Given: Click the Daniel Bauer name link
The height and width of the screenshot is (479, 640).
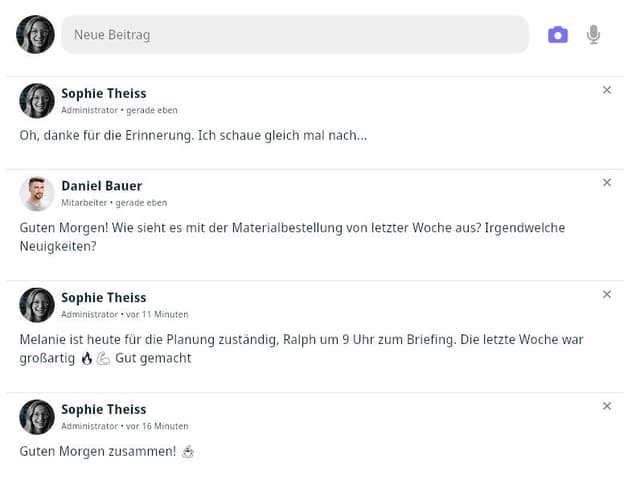Looking at the screenshot, I should click(102, 186).
